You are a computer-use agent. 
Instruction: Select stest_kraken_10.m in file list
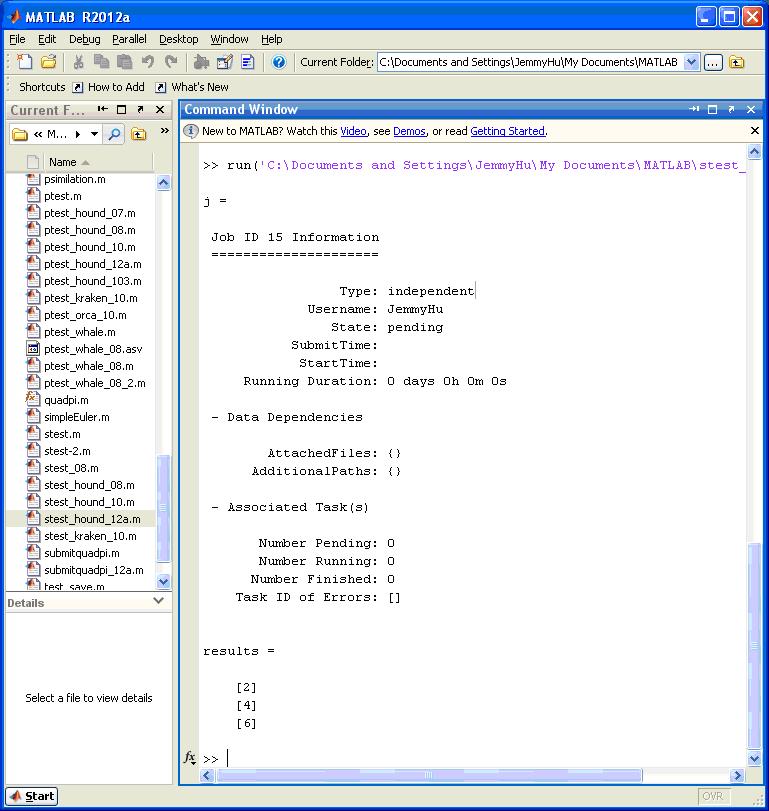[90, 536]
